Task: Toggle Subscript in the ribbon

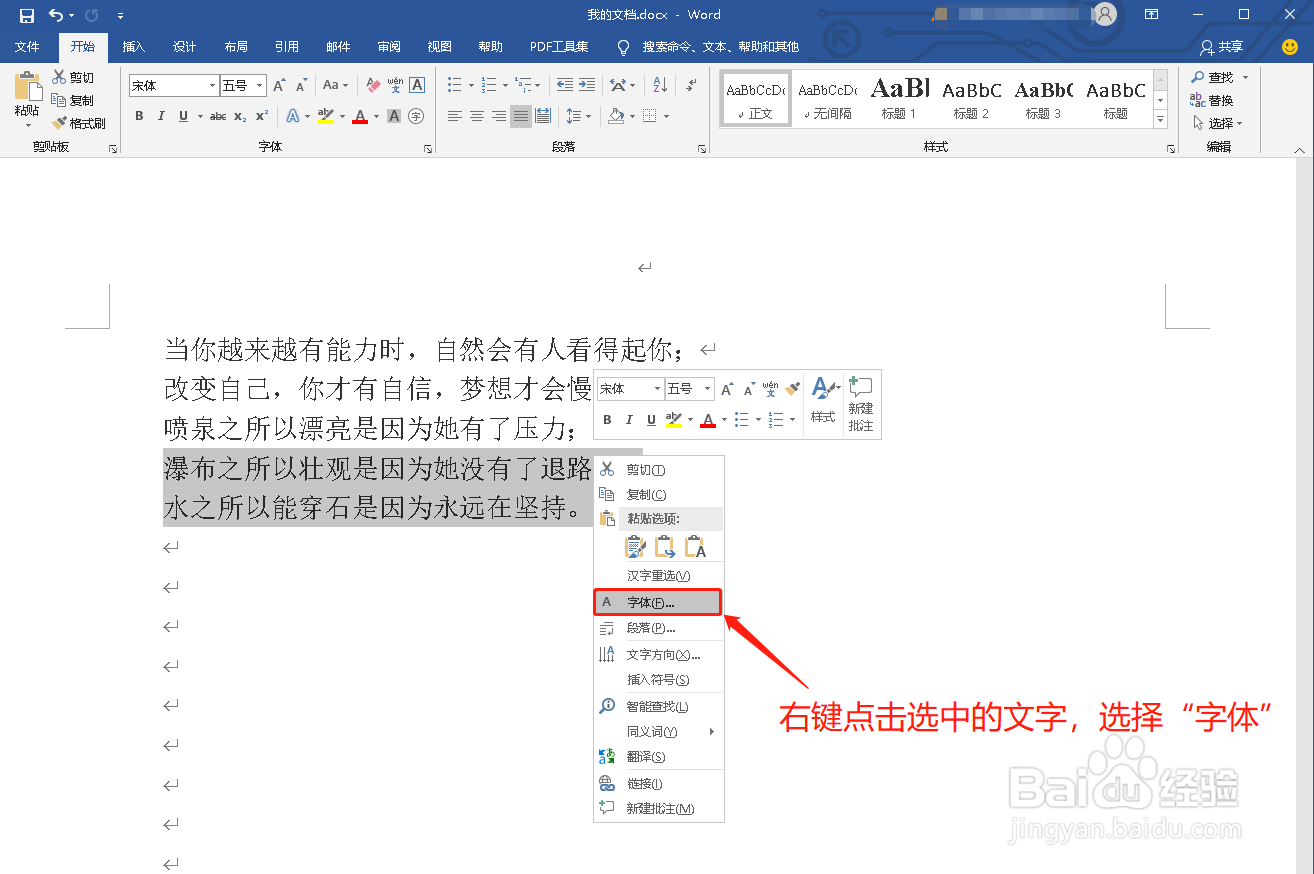Action: (x=240, y=116)
